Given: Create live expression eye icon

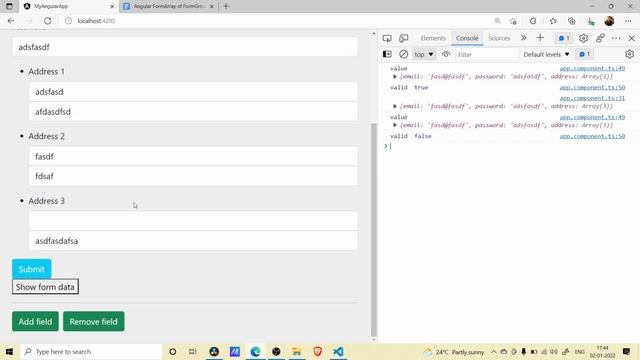Looking at the screenshot, I should click(x=446, y=54).
